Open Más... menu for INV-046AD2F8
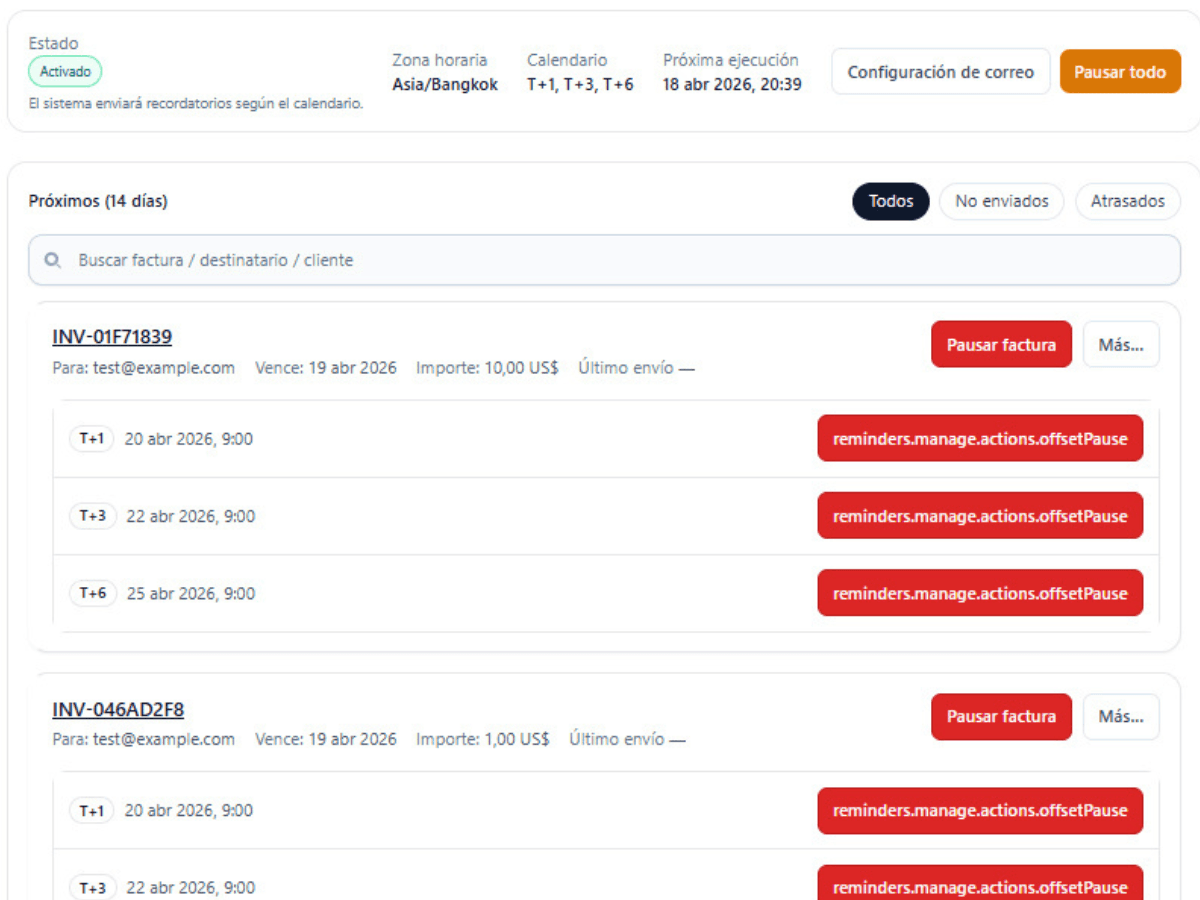This screenshot has height=900, width=1200. click(1121, 717)
